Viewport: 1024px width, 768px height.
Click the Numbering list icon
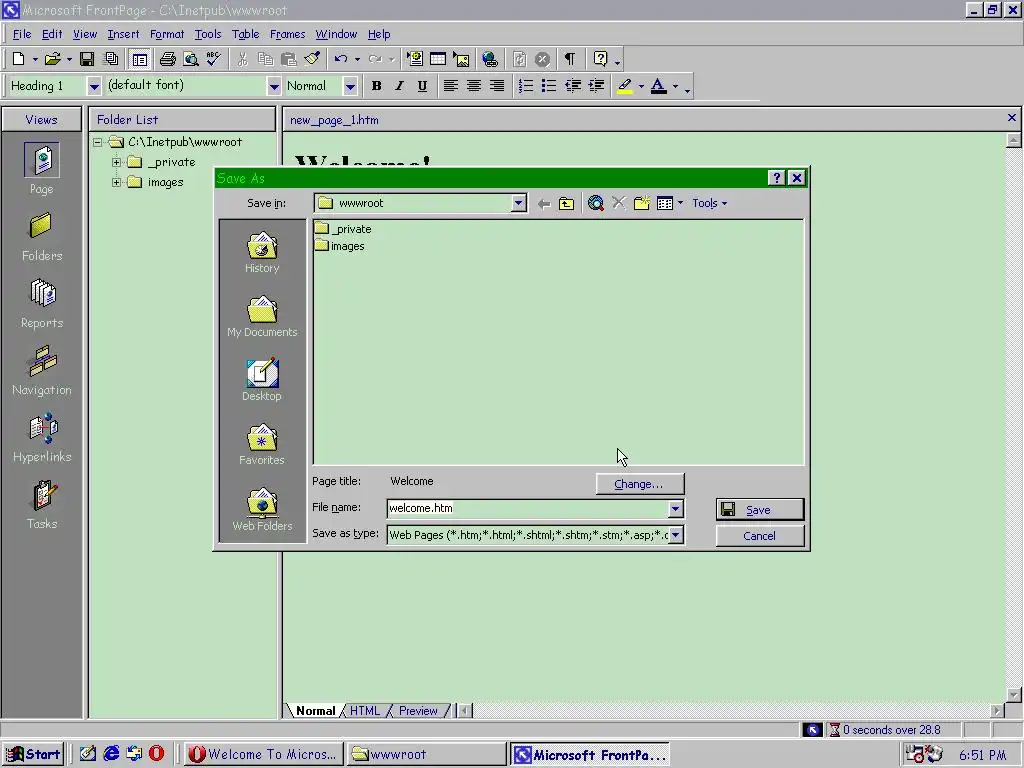(526, 86)
